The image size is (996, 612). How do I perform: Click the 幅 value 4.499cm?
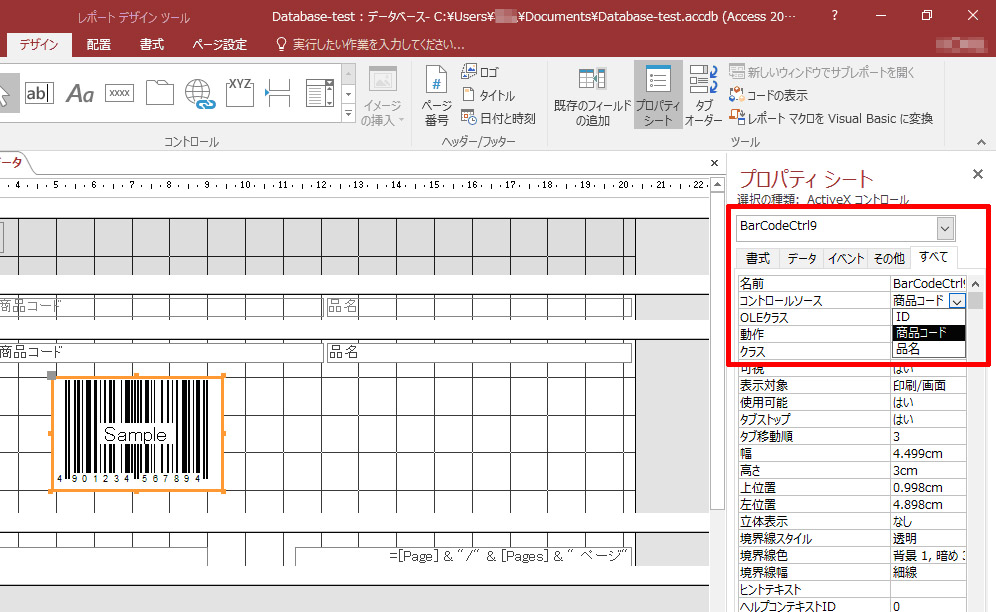[928, 453]
